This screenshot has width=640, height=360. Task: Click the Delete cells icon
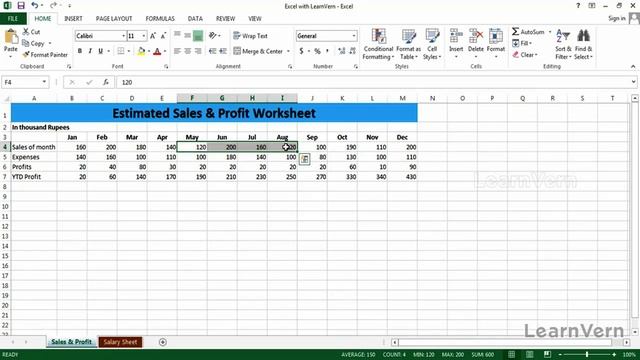tap(476, 36)
